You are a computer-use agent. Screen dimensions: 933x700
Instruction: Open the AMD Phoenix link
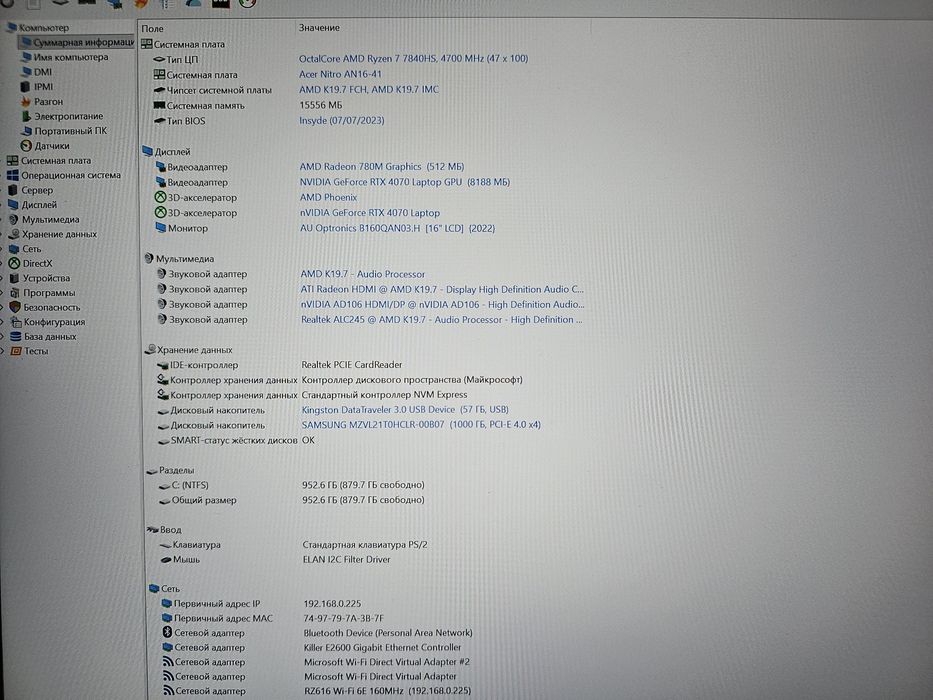point(328,197)
